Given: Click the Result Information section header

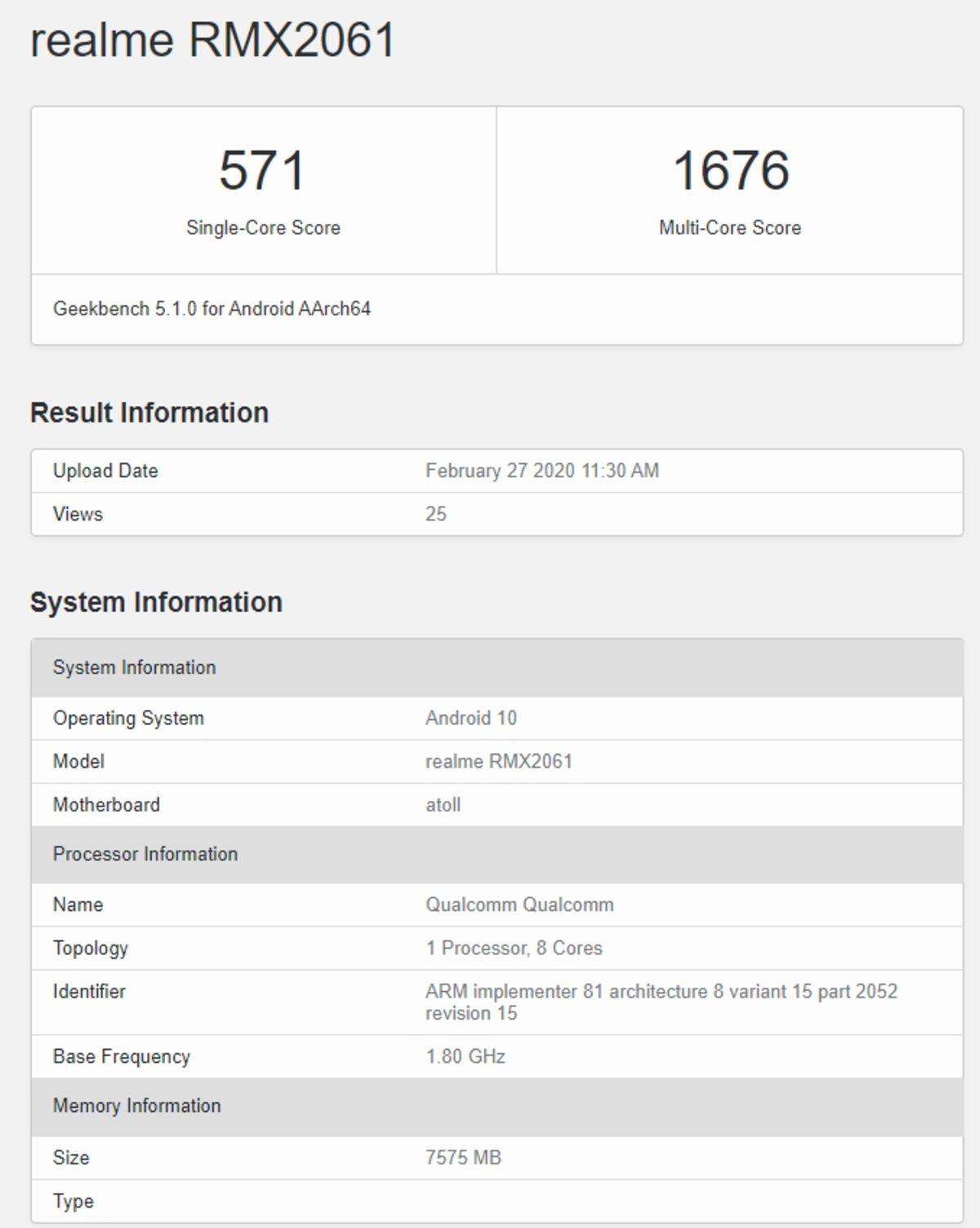Looking at the screenshot, I should pos(149,413).
